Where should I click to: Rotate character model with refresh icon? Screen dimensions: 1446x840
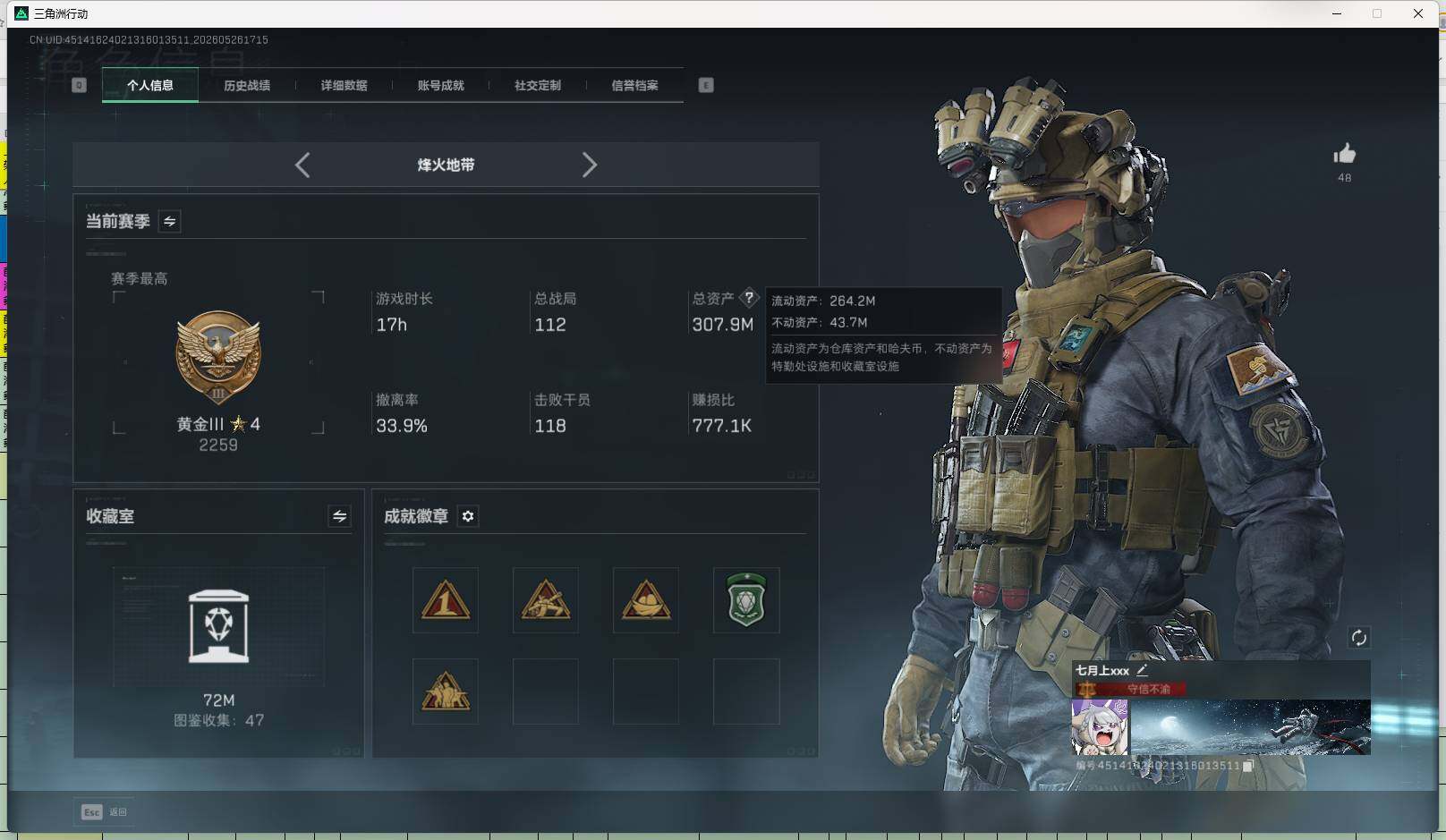pyautogui.click(x=1358, y=638)
